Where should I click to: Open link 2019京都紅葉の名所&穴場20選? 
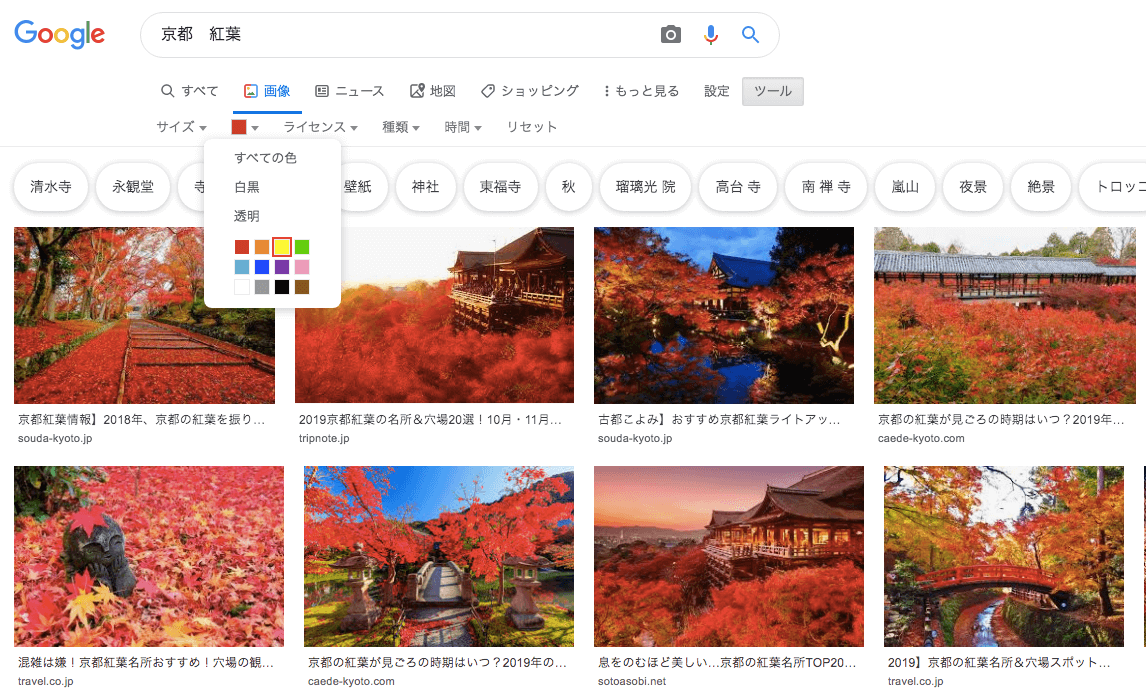point(430,420)
